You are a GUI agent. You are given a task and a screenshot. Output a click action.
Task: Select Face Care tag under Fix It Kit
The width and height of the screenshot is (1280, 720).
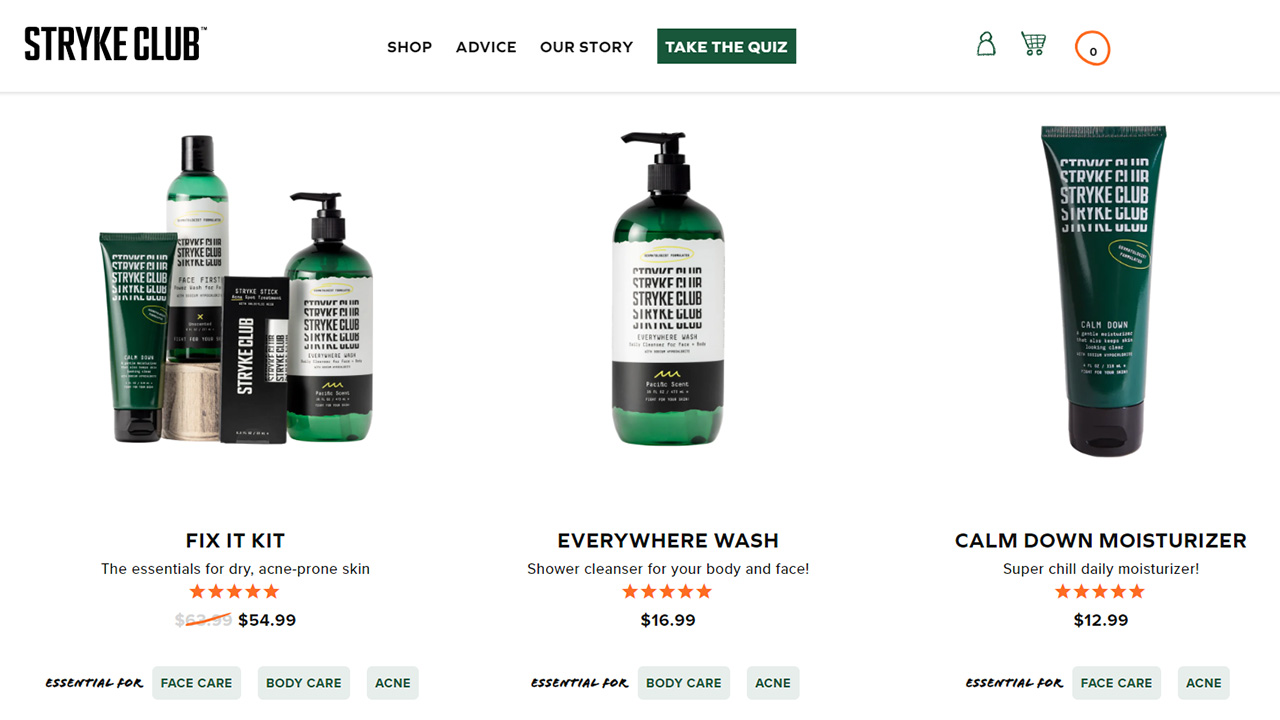point(196,683)
